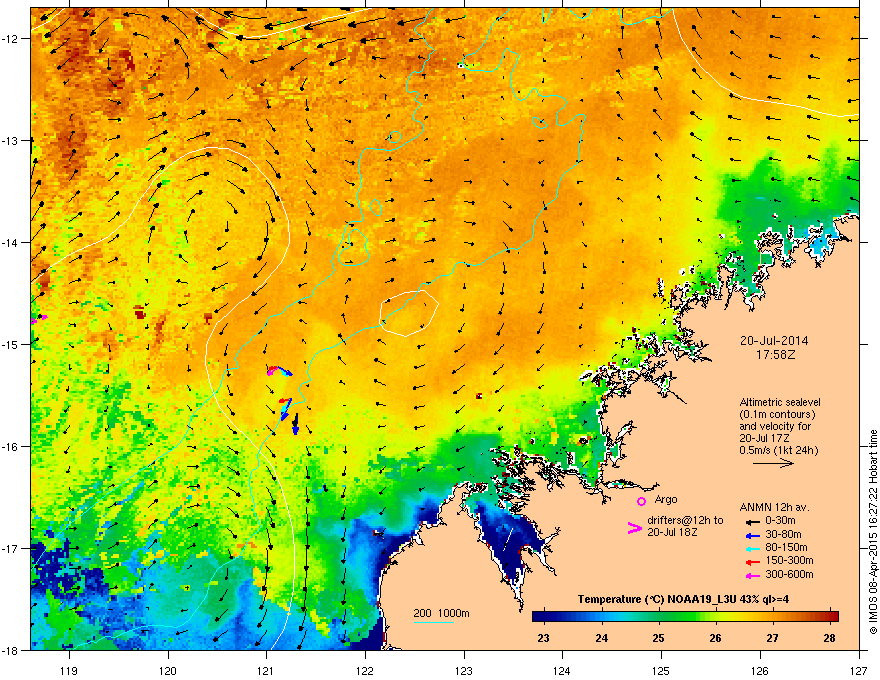Click the latitude axis label '-15'
The width and height of the screenshot is (880, 680).
[x=11, y=344]
